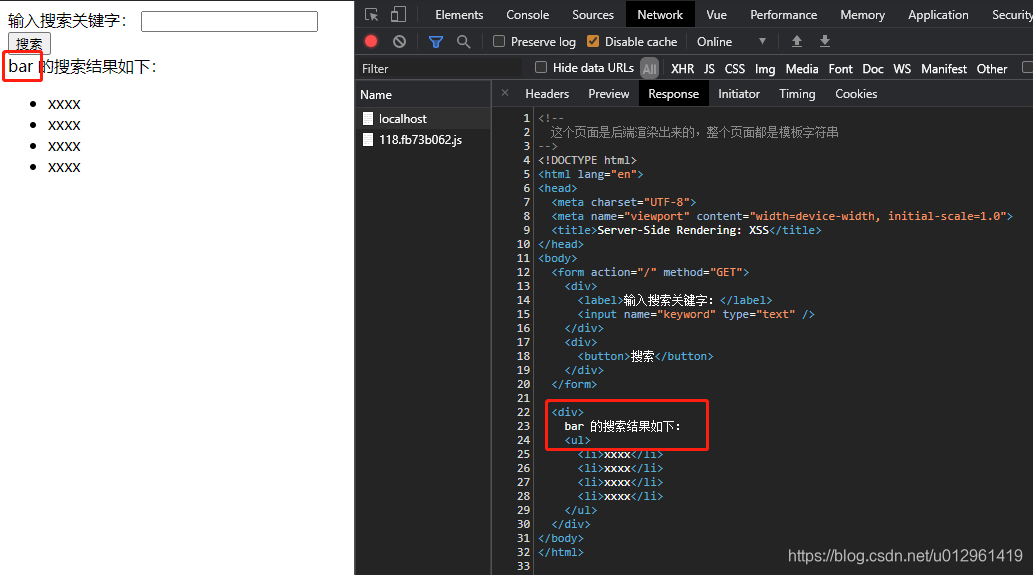The width and height of the screenshot is (1033, 575).
Task: Show the Headers sub-tab
Action: click(547, 94)
